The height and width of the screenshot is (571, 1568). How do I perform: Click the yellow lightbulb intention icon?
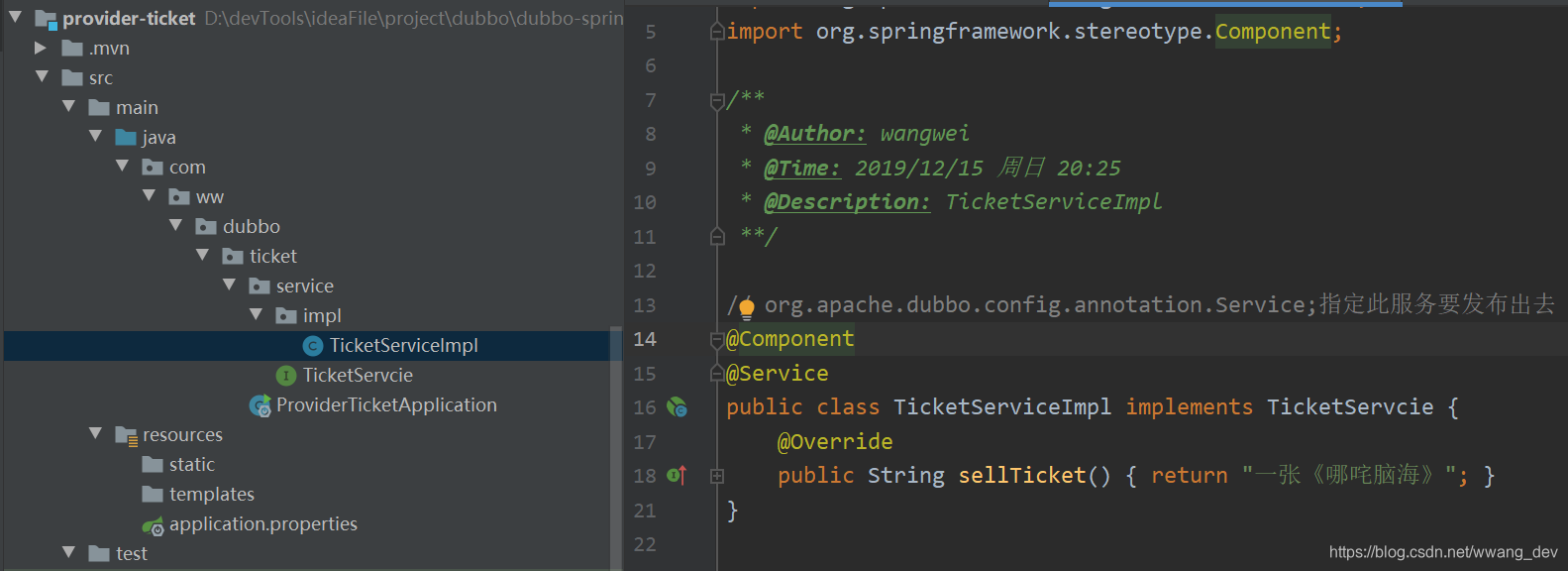click(747, 307)
